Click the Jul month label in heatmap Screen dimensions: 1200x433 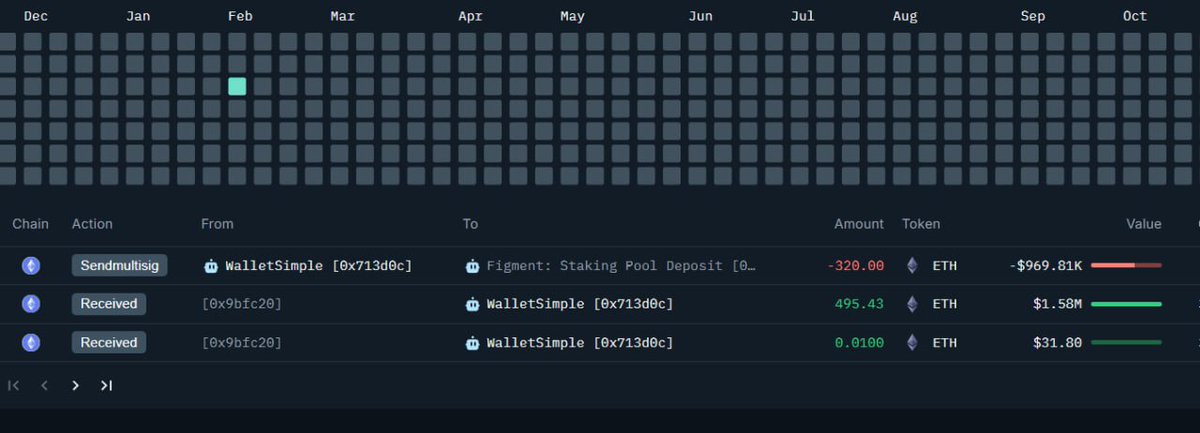(802, 16)
